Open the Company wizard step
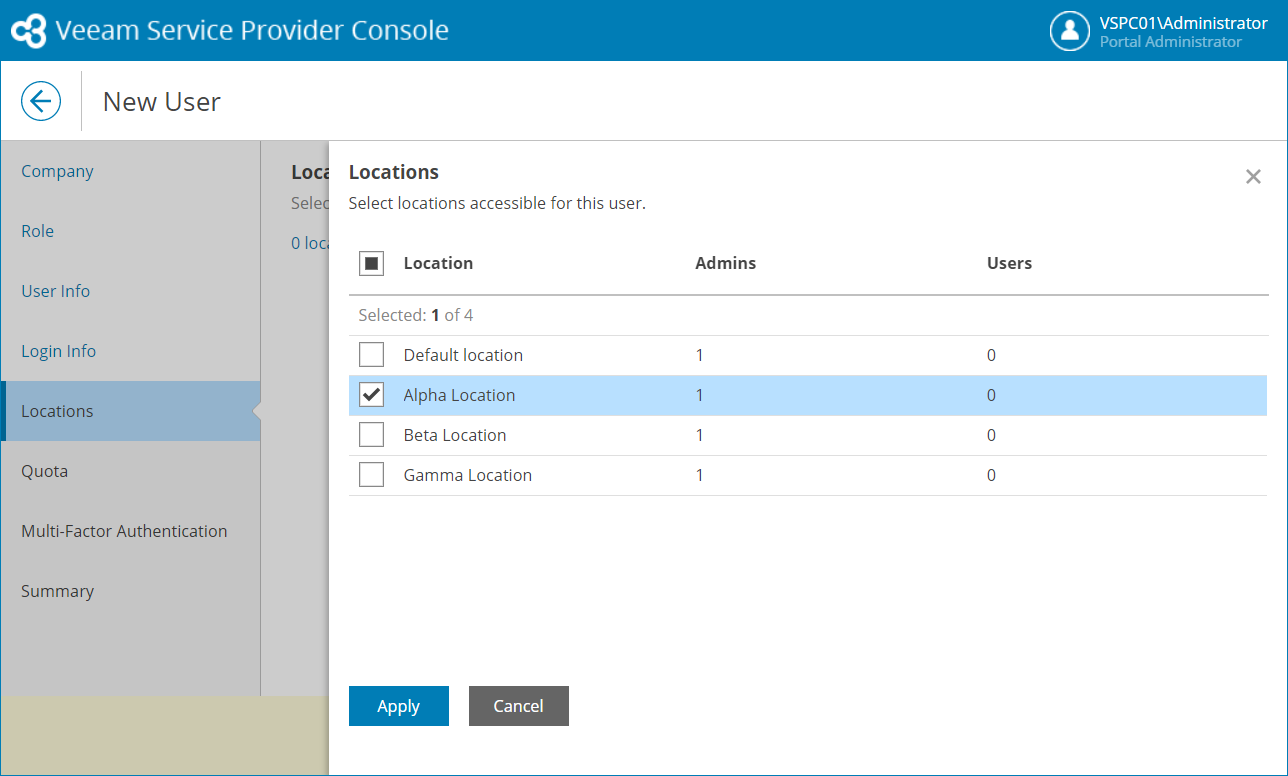The height and width of the screenshot is (776, 1288). pos(57,171)
